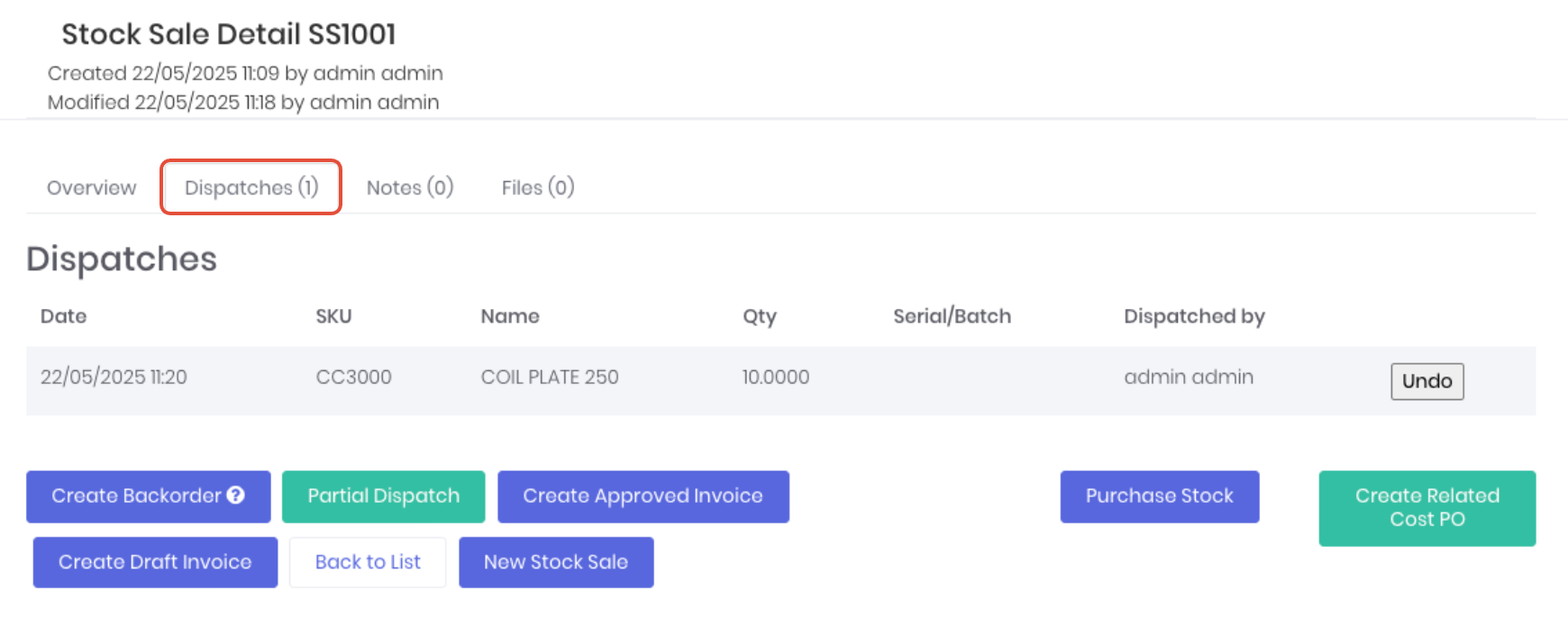
Task: Click the Created 22/05/2025 11:09 line
Action: pyautogui.click(x=245, y=73)
